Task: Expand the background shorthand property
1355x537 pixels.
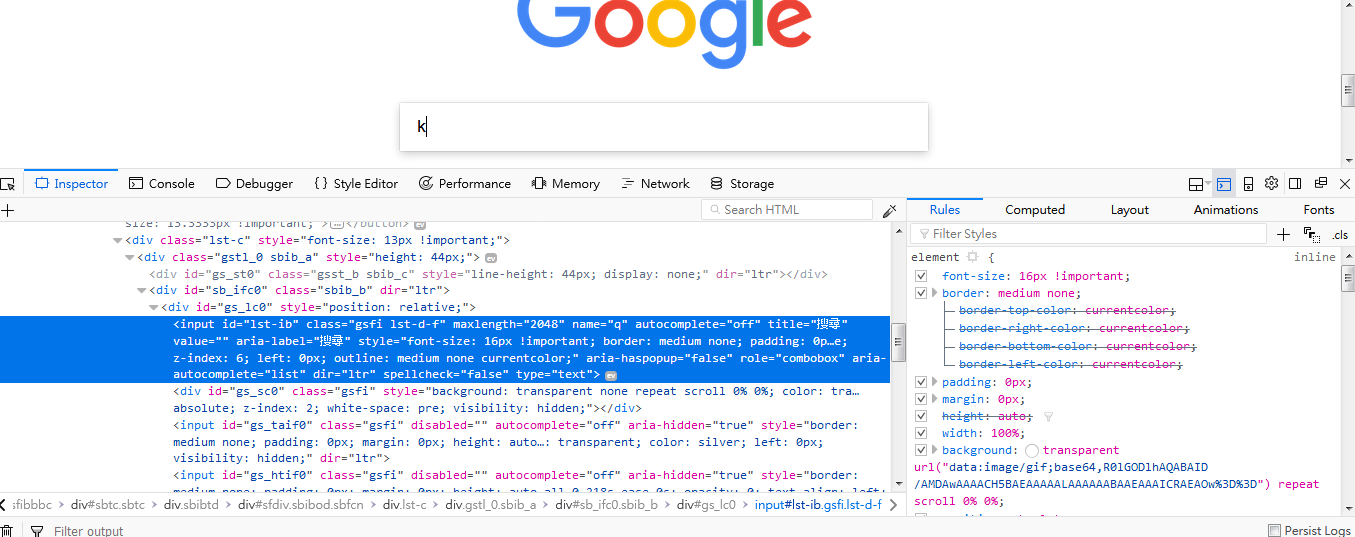Action: tap(935, 450)
